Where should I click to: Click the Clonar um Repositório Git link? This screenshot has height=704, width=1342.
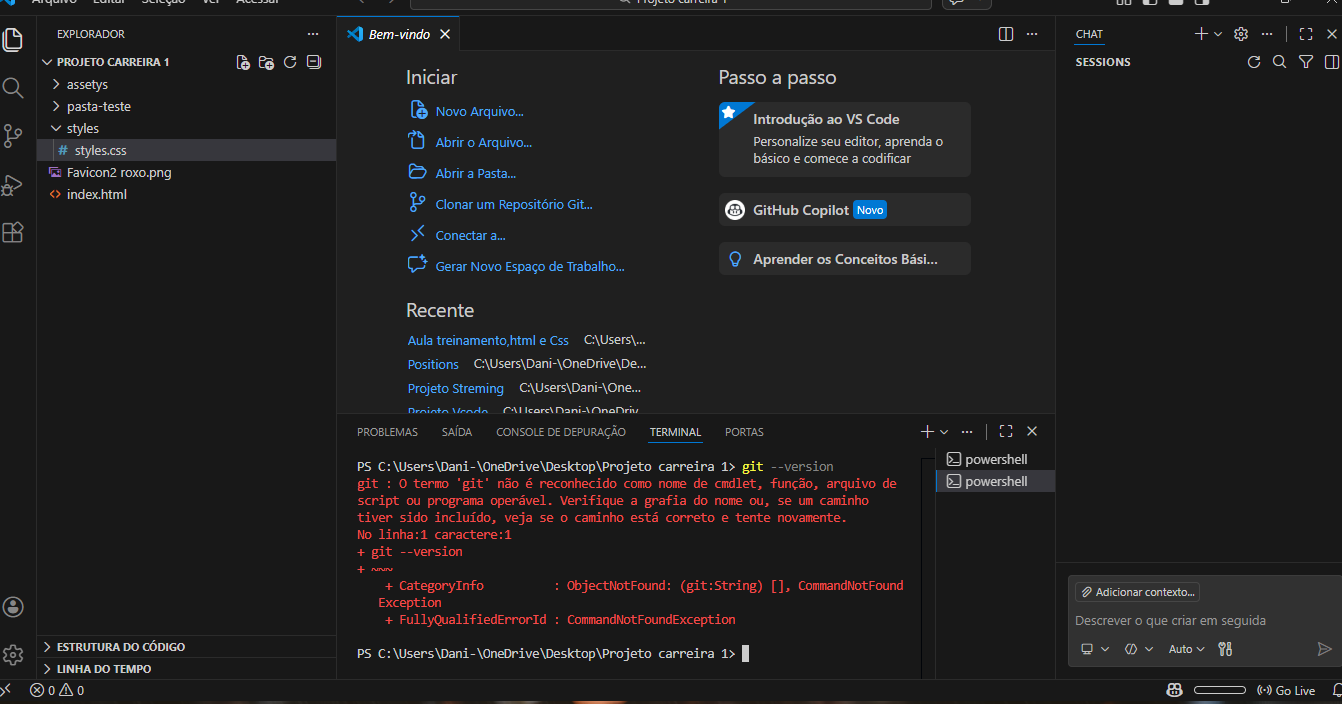pos(513,204)
